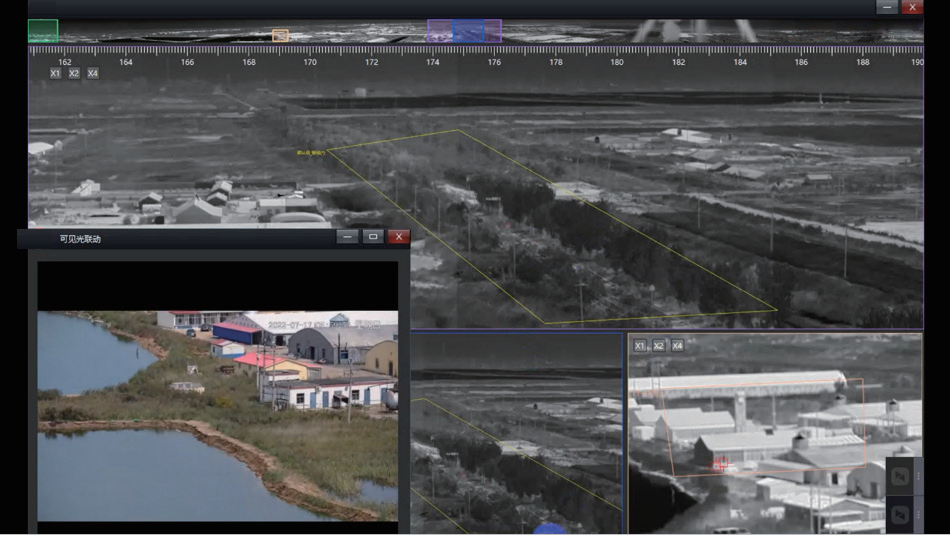The width and height of the screenshot is (950, 535).
Task: Click the 164 mark on the angle ruler
Action: (x=126, y=62)
